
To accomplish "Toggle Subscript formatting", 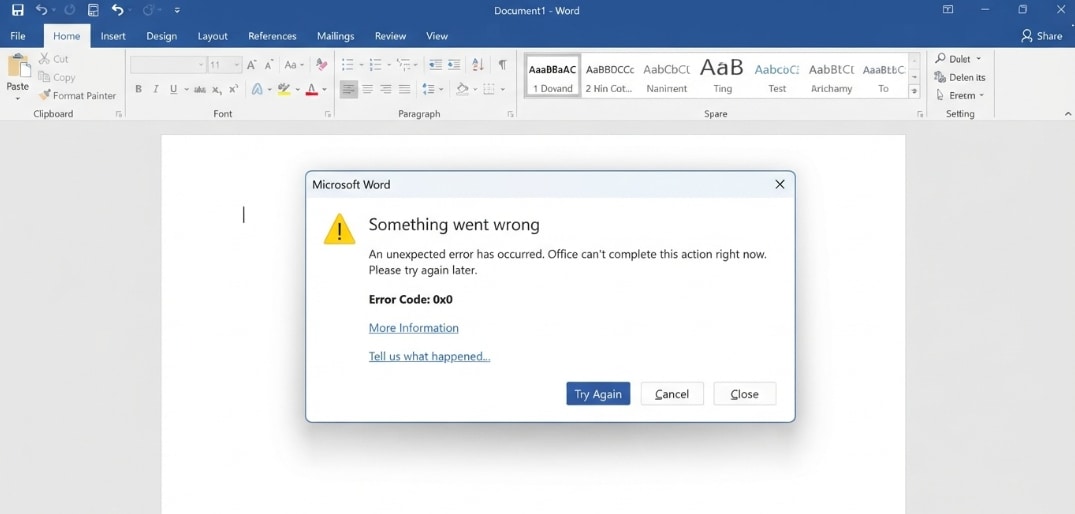I will point(217,89).
